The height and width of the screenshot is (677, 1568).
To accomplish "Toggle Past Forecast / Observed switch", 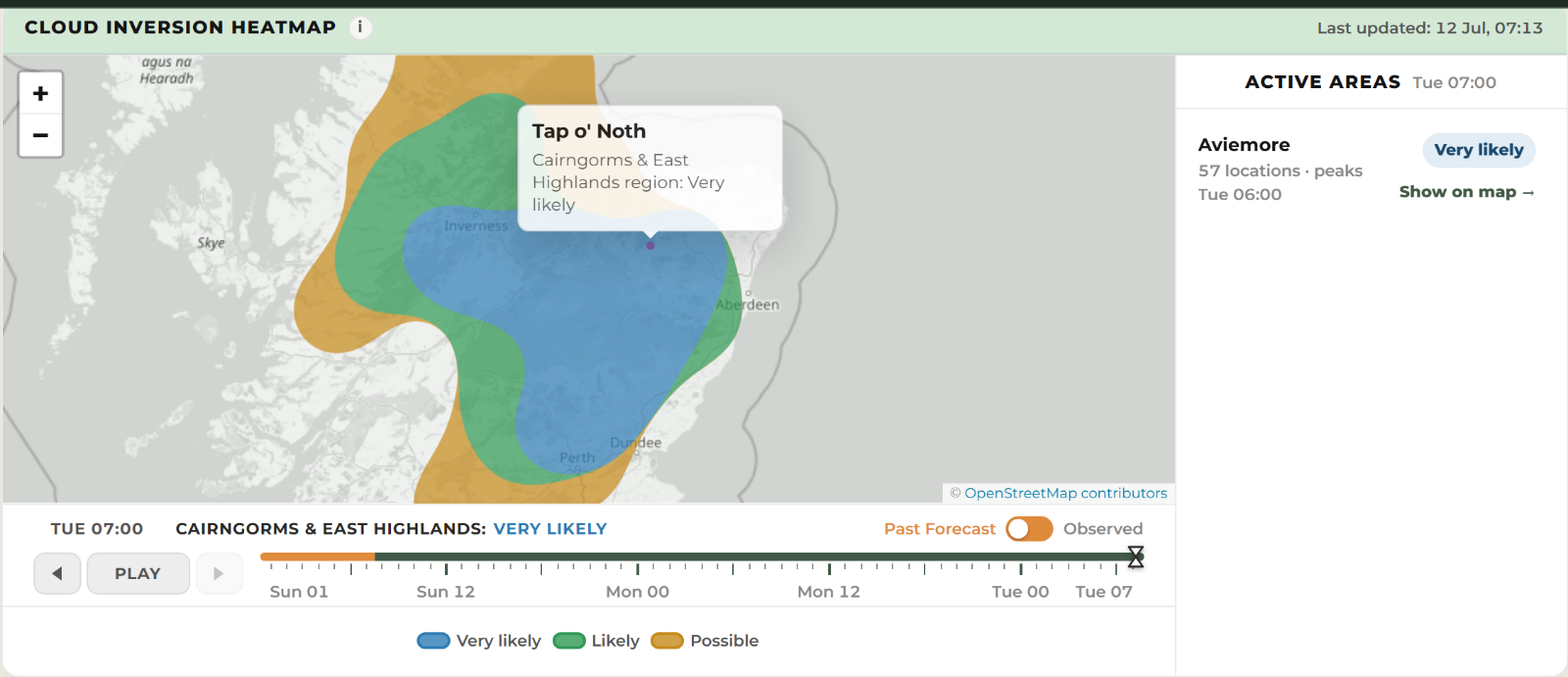I will coord(1029,529).
